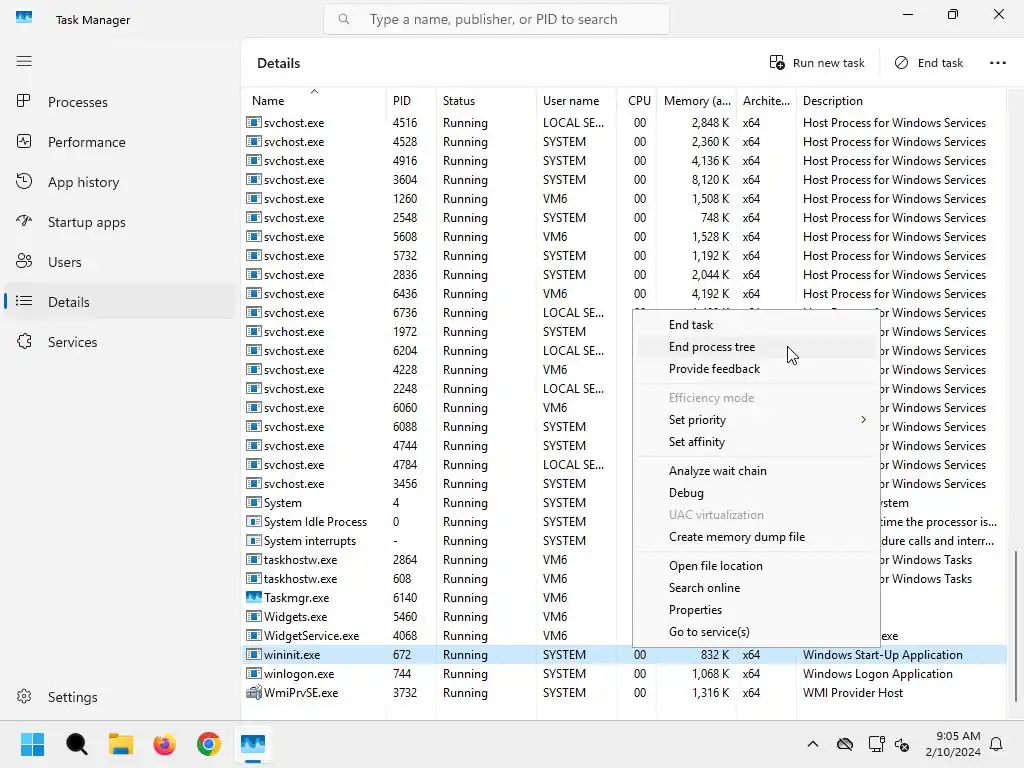1024x768 pixels.
Task: Choose End process tree in context menu
Action: (755, 347)
